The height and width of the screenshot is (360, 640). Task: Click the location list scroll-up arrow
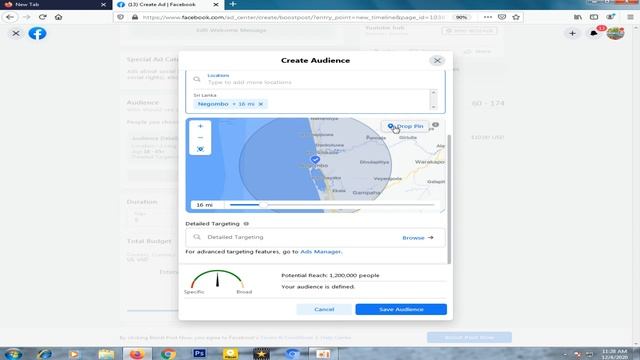(x=433, y=93)
